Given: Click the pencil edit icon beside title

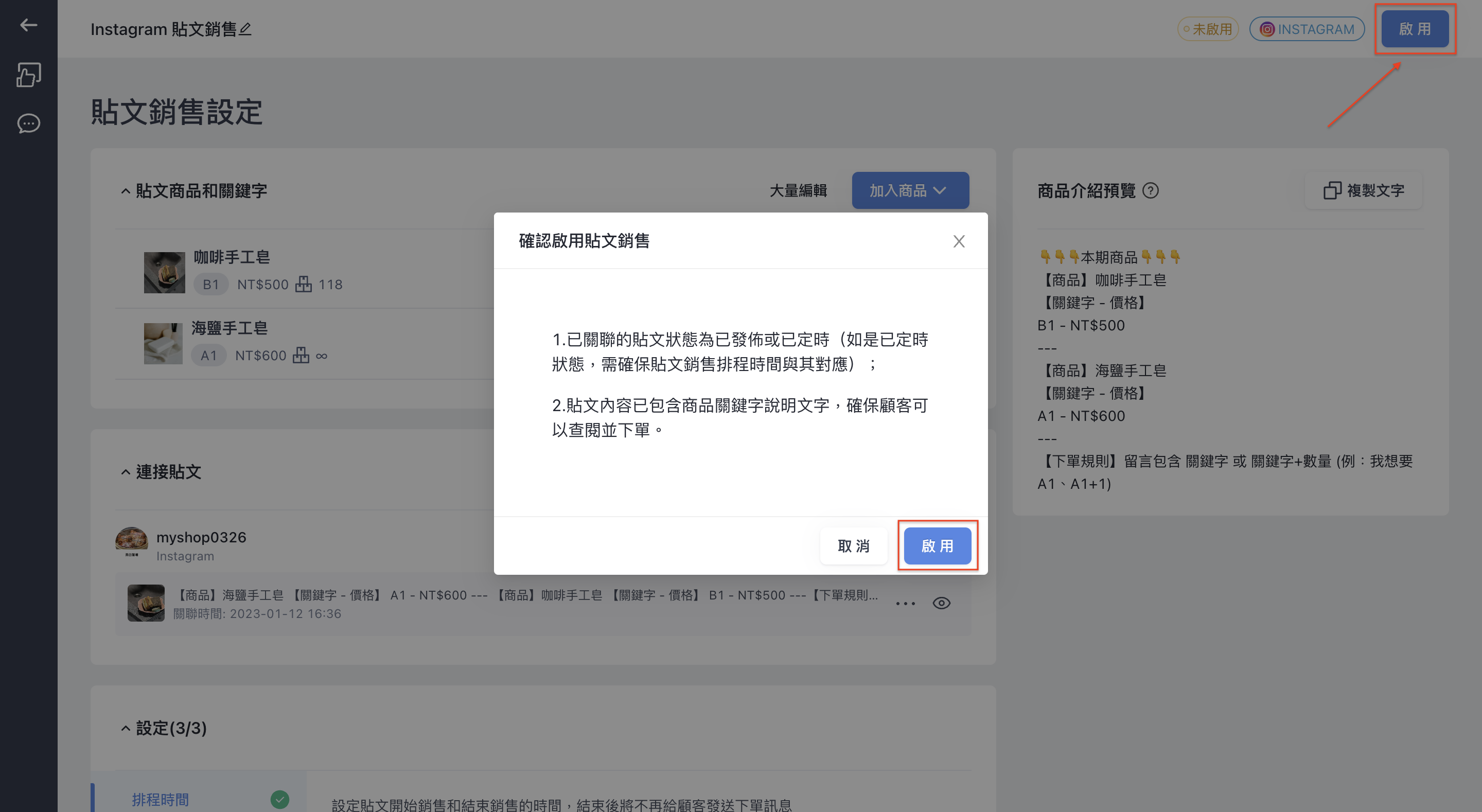Looking at the screenshot, I should (245, 29).
